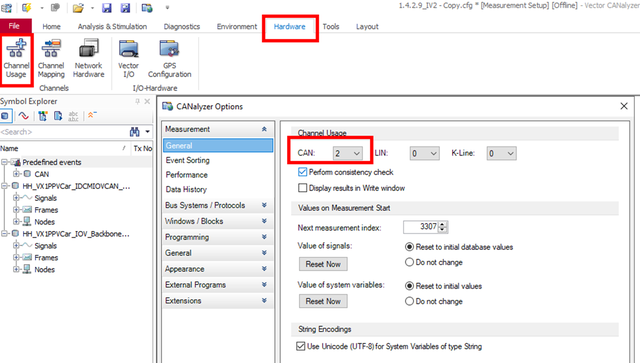
Task: Toggle Use Unicode (UTF-8) for System Variables
Action: tap(301, 346)
